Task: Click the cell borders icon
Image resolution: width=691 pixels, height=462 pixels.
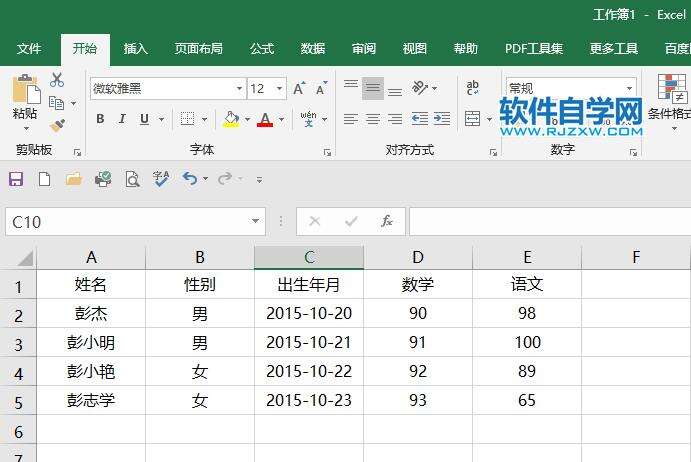Action: coord(188,119)
